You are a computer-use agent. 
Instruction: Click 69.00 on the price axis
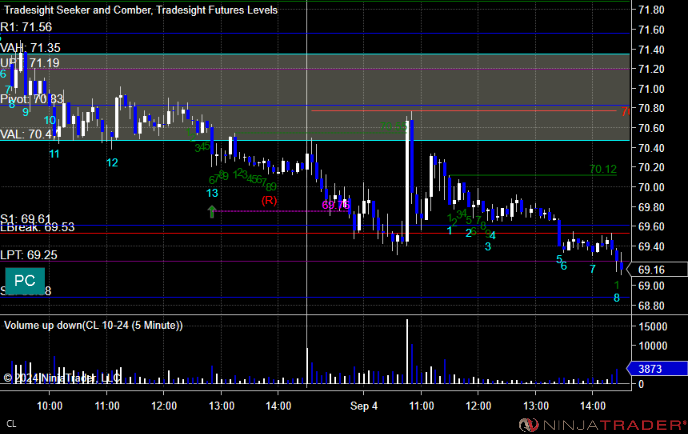(652, 286)
